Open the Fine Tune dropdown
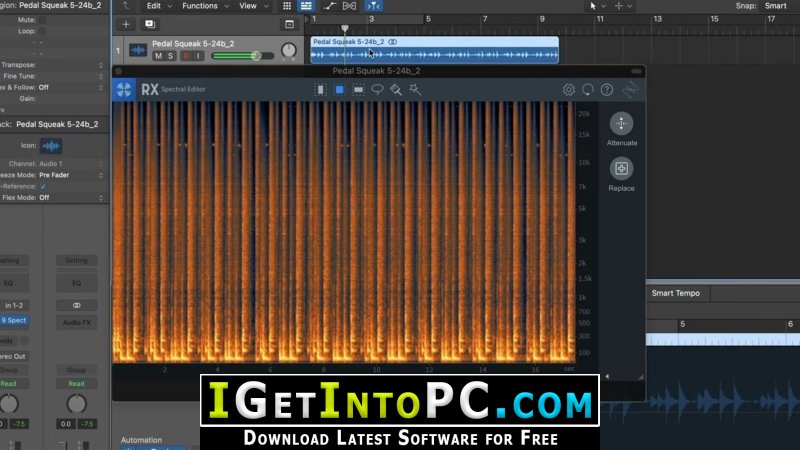Viewport: 800px width, 450px height. coord(101,76)
